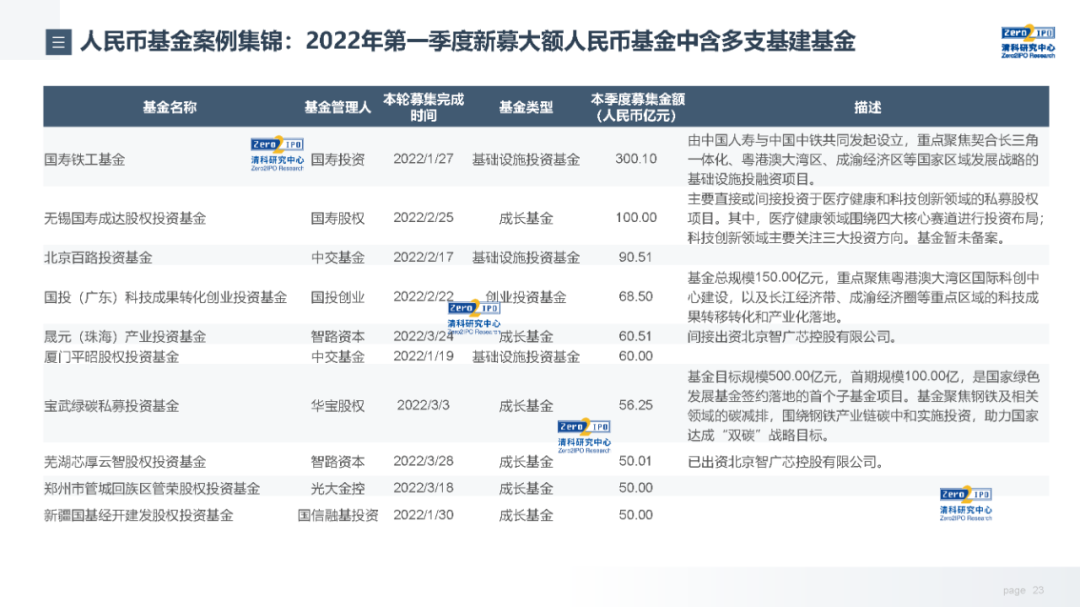Select the fund name 国寿铁工基金
1080x607 pixels.
tap(85, 160)
